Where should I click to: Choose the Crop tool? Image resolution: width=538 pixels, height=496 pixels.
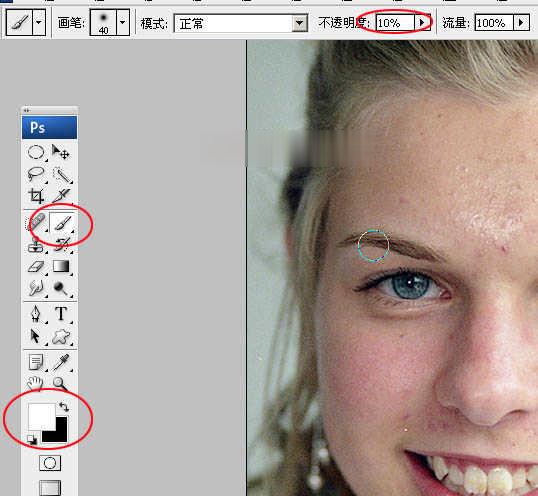(36, 196)
